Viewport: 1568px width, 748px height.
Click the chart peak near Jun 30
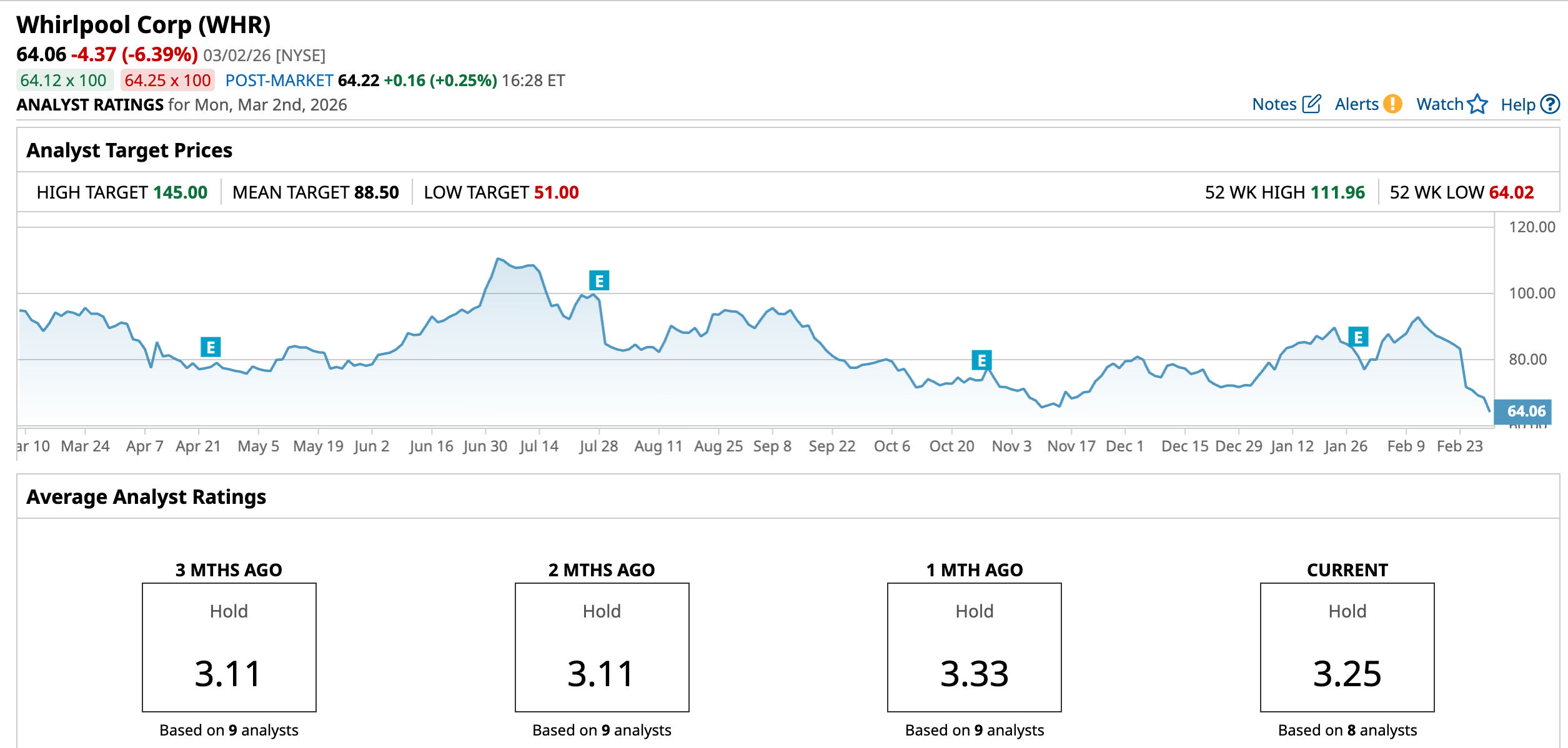coord(498,258)
